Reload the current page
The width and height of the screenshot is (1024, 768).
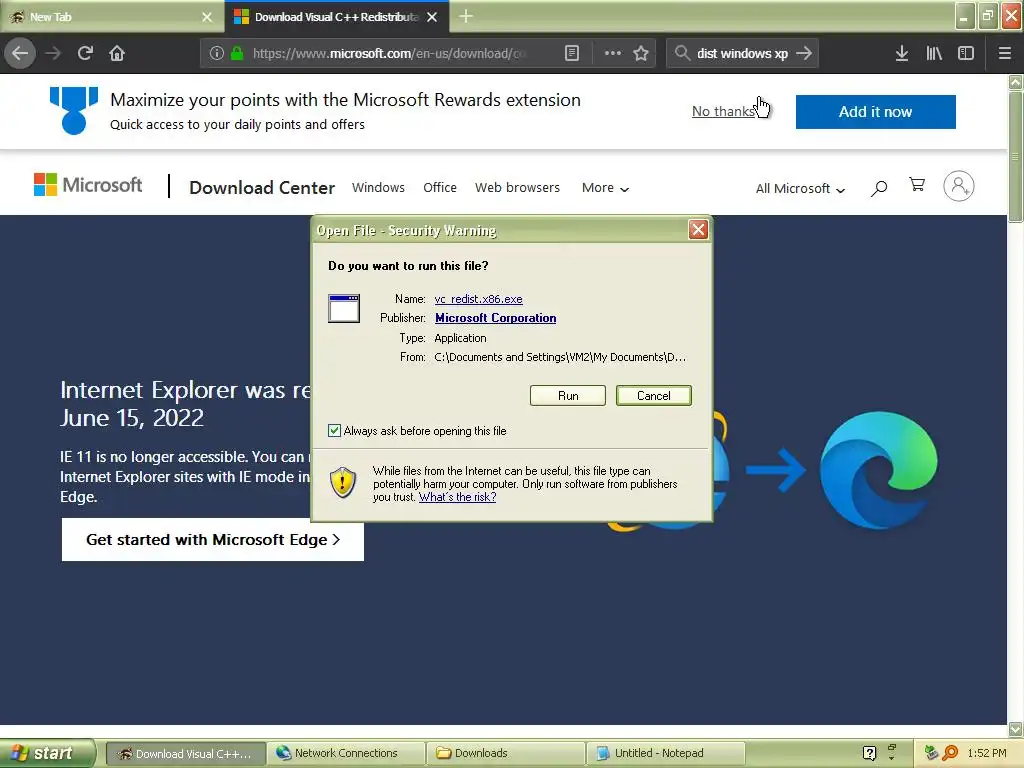click(x=85, y=53)
